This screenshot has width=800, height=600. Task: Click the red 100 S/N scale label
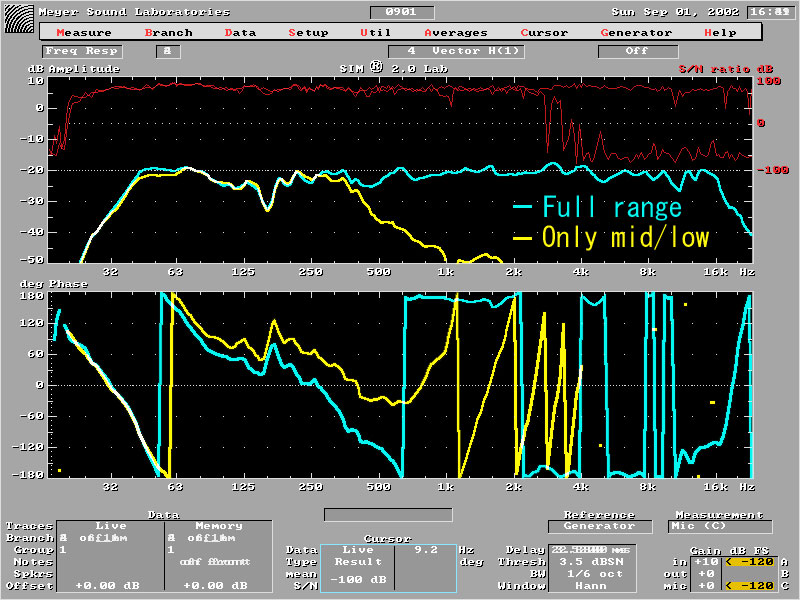click(x=768, y=81)
